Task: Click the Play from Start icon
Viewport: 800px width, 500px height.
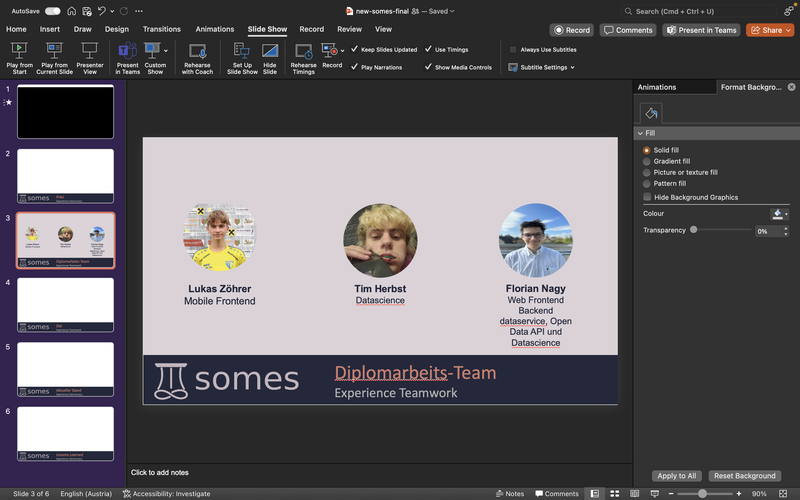Action: pyautogui.click(x=19, y=51)
